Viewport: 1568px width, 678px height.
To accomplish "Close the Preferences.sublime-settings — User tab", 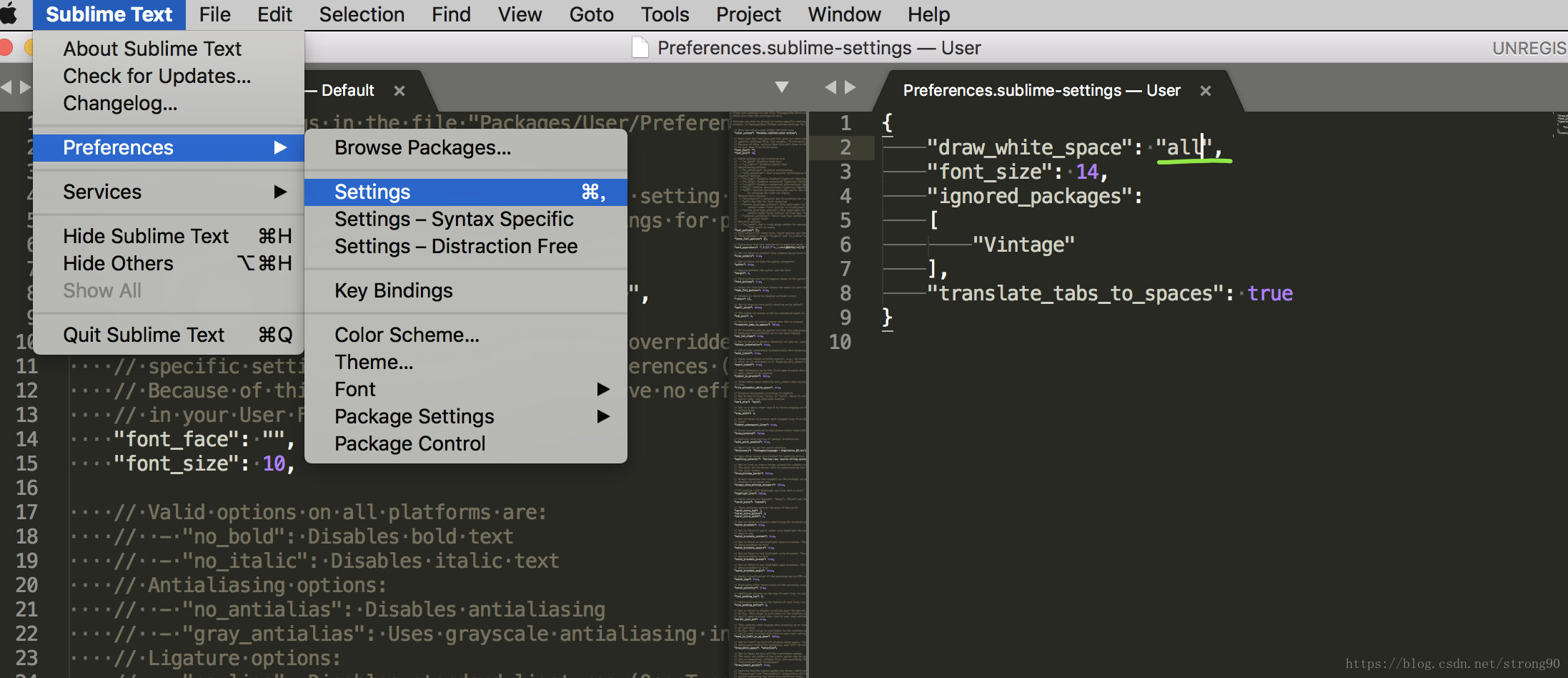I will [1205, 91].
